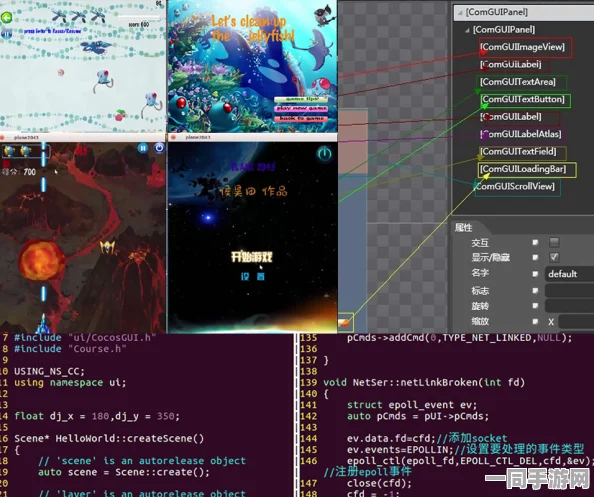Click the 标志 input field
The width and height of the screenshot is (594, 497).
569,291
